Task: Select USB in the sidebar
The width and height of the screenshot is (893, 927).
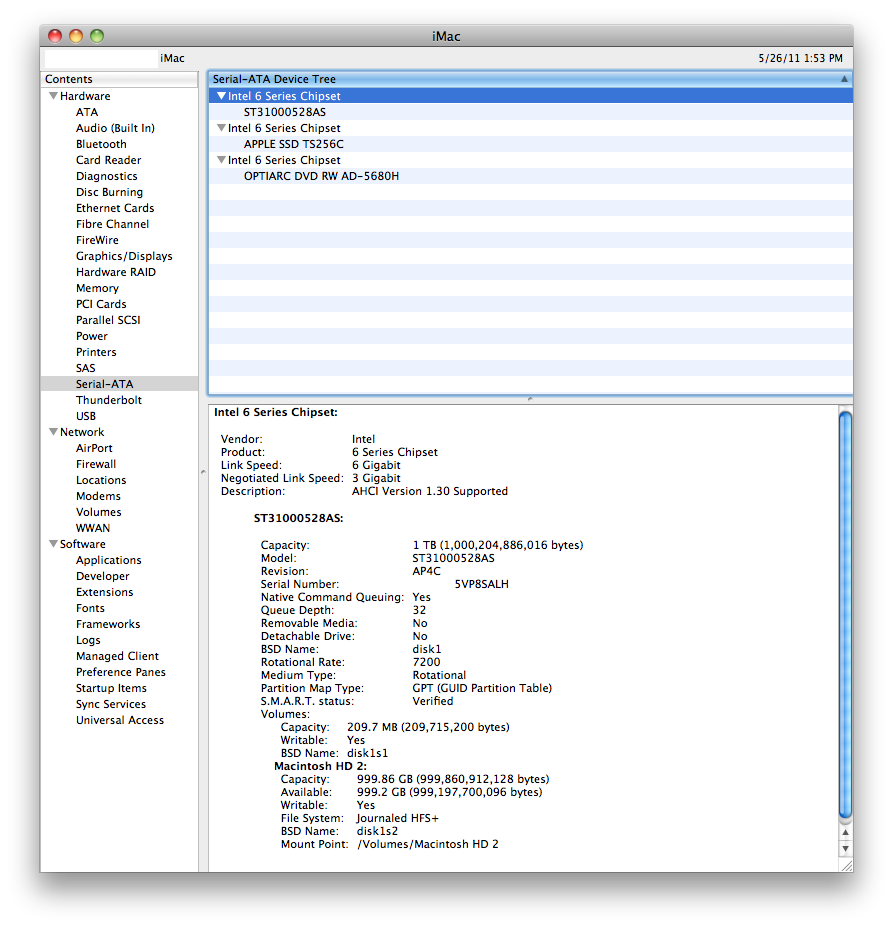Action: tap(86, 416)
